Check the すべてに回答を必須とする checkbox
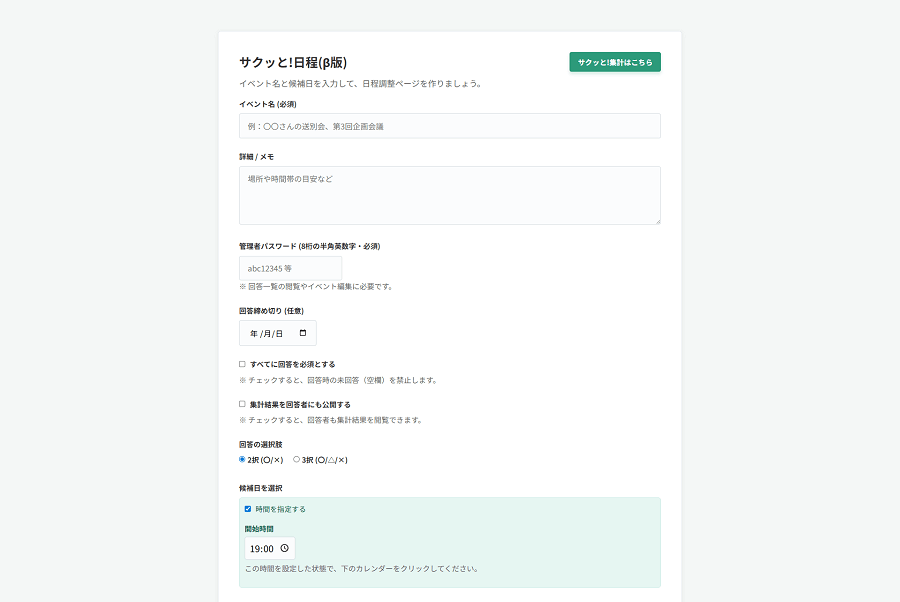The height and width of the screenshot is (602, 900). pos(242,364)
